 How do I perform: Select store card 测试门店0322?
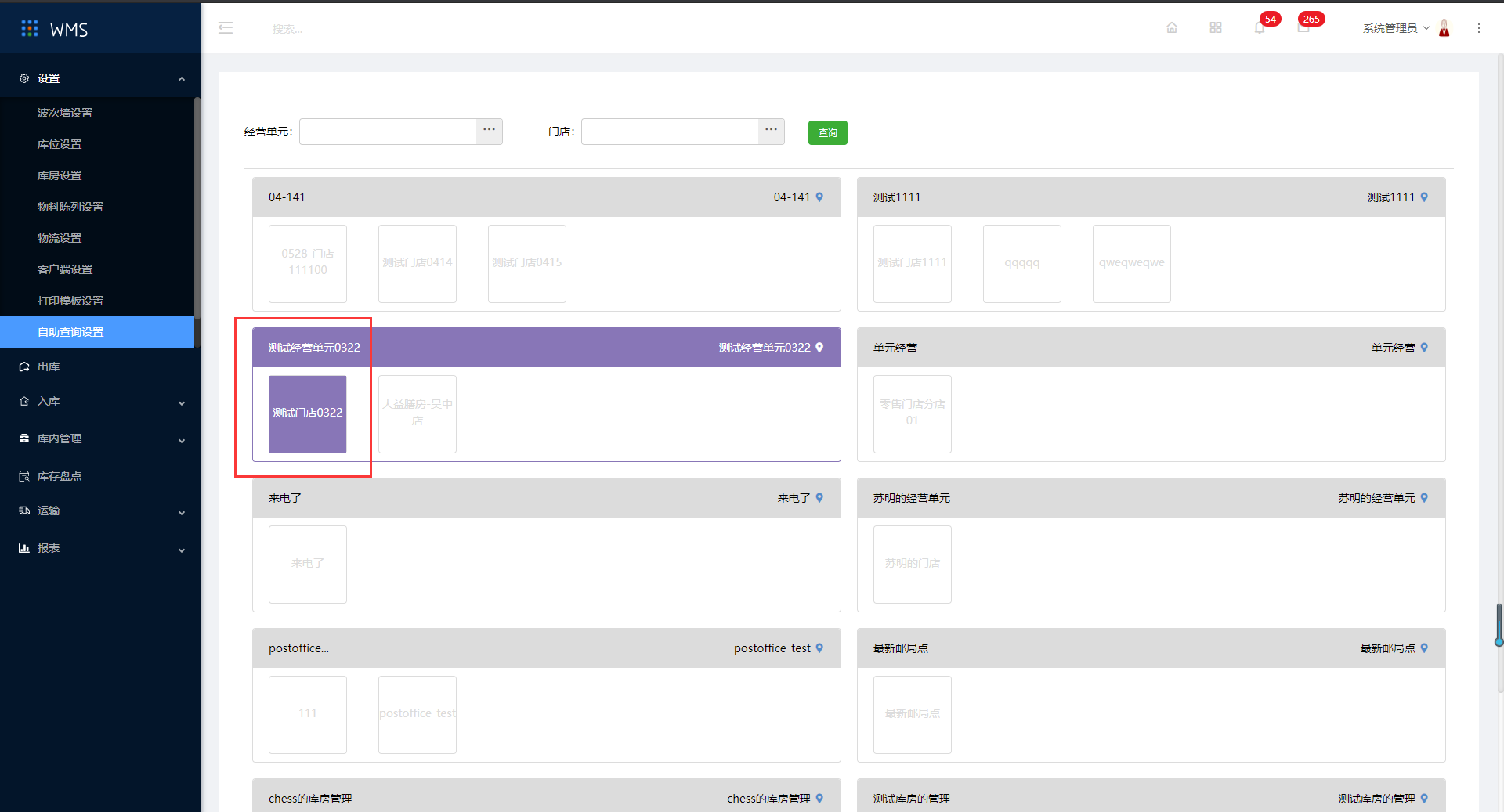point(308,414)
